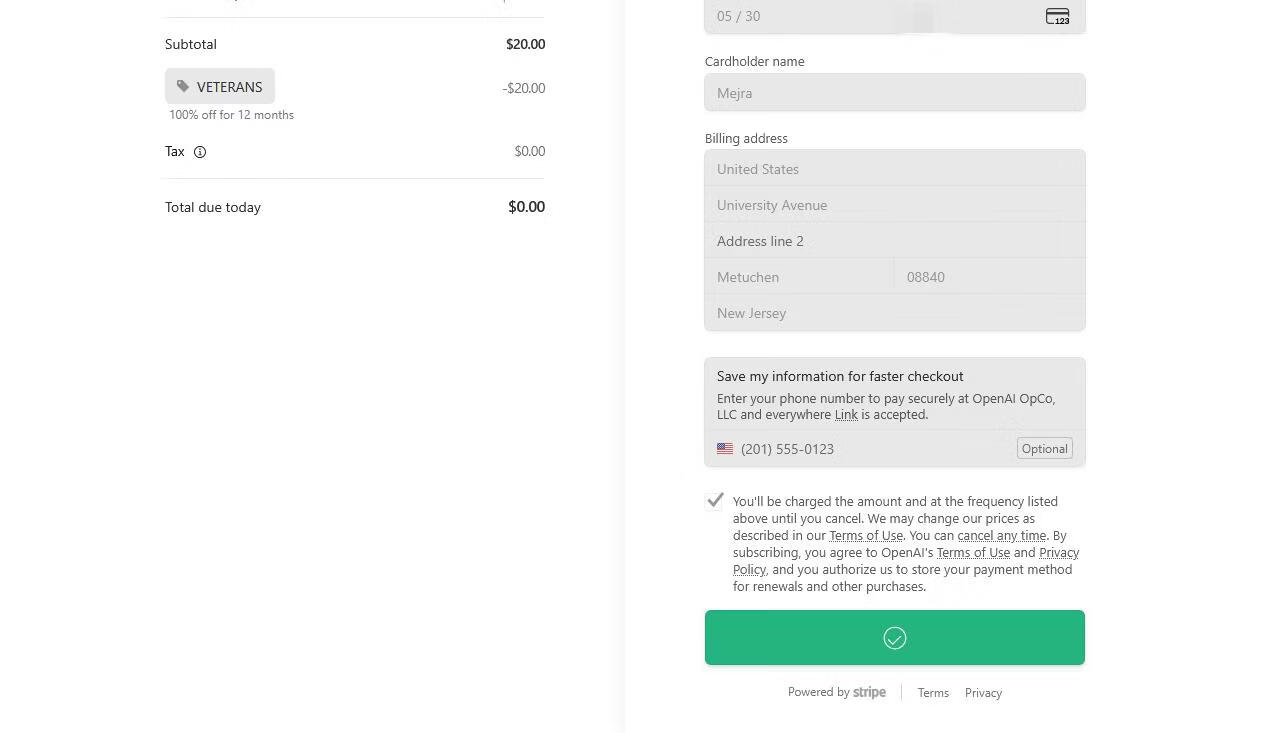Screen dimensions: 1261x733
Task: Open the New Jersey state dropdown
Action: pyautogui.click(x=894, y=313)
